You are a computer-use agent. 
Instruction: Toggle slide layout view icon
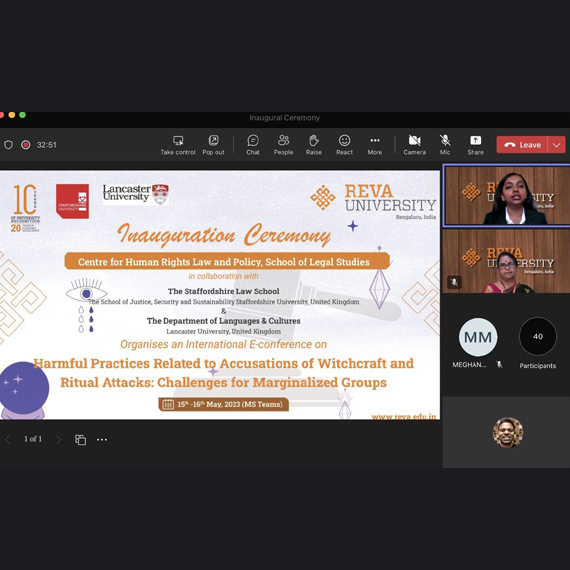coord(80,439)
